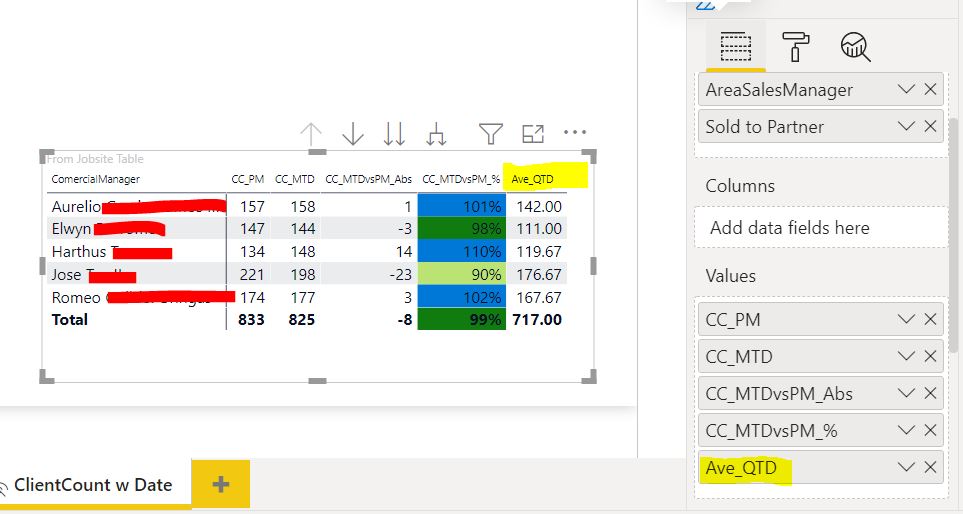Remove CC_MTDvsPM_Abs from Values

point(930,393)
